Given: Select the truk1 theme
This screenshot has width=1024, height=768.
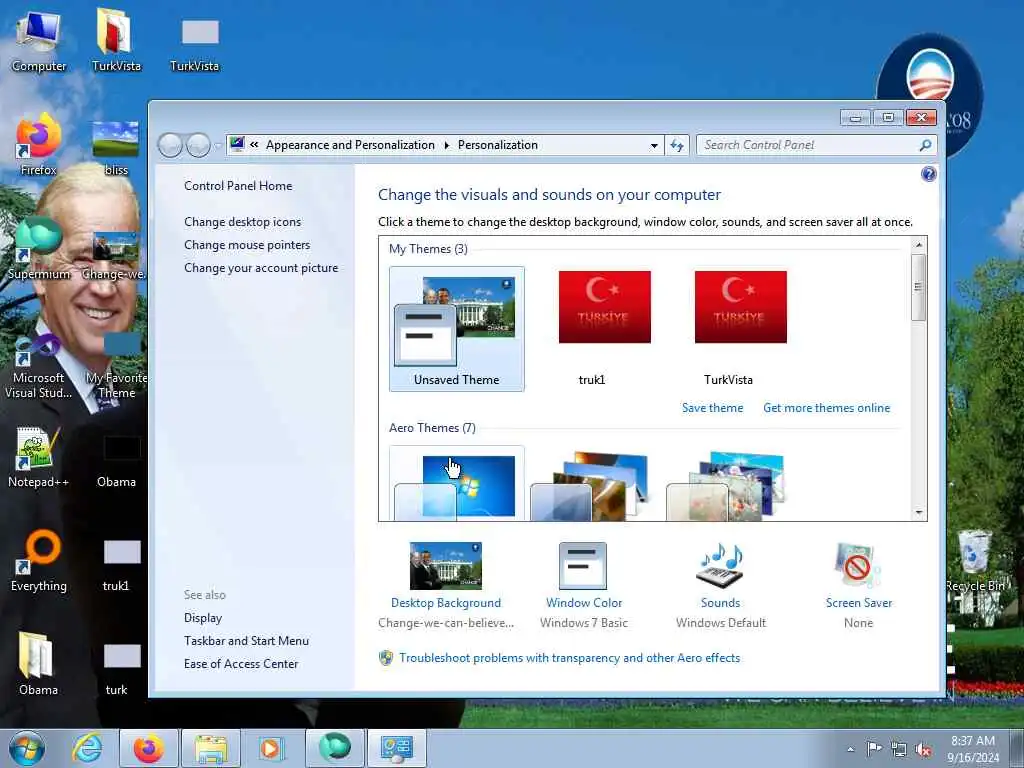Looking at the screenshot, I should coord(604,329).
